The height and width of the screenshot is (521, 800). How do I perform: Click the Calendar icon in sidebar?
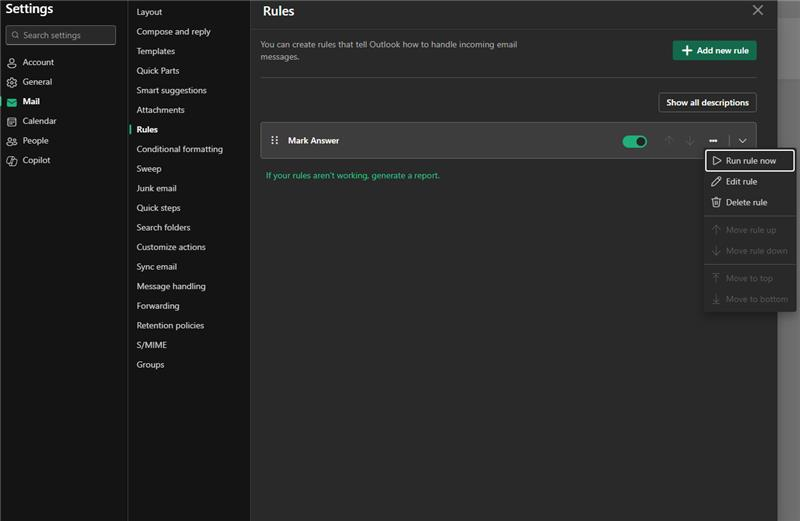click(12, 121)
